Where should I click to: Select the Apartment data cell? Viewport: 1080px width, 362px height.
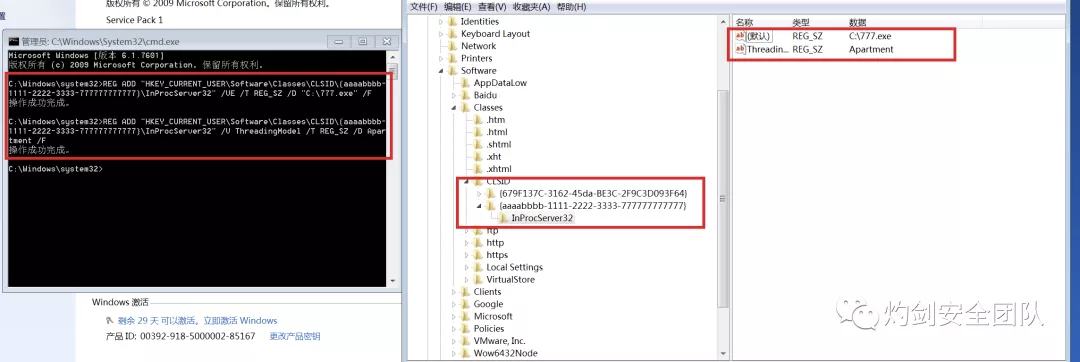click(871, 50)
